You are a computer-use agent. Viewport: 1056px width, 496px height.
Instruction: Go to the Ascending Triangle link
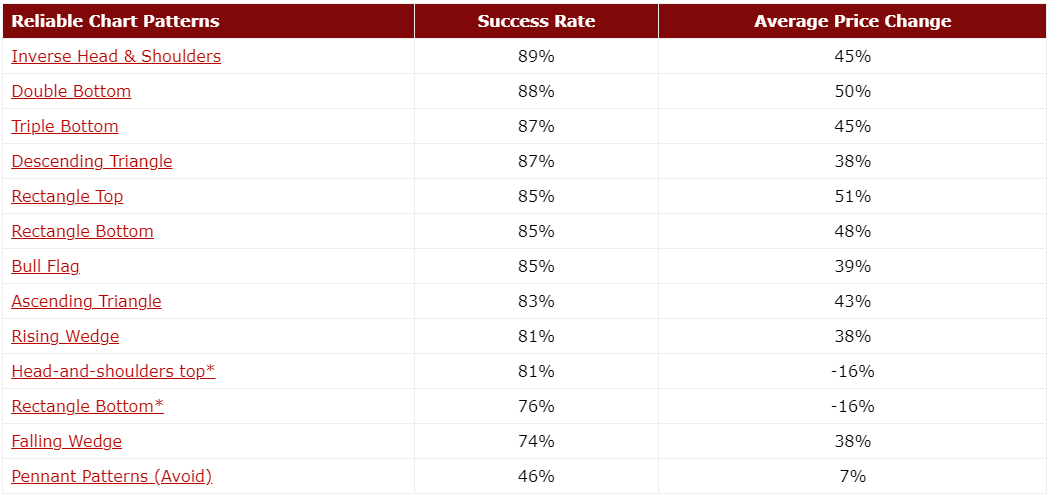pos(86,301)
